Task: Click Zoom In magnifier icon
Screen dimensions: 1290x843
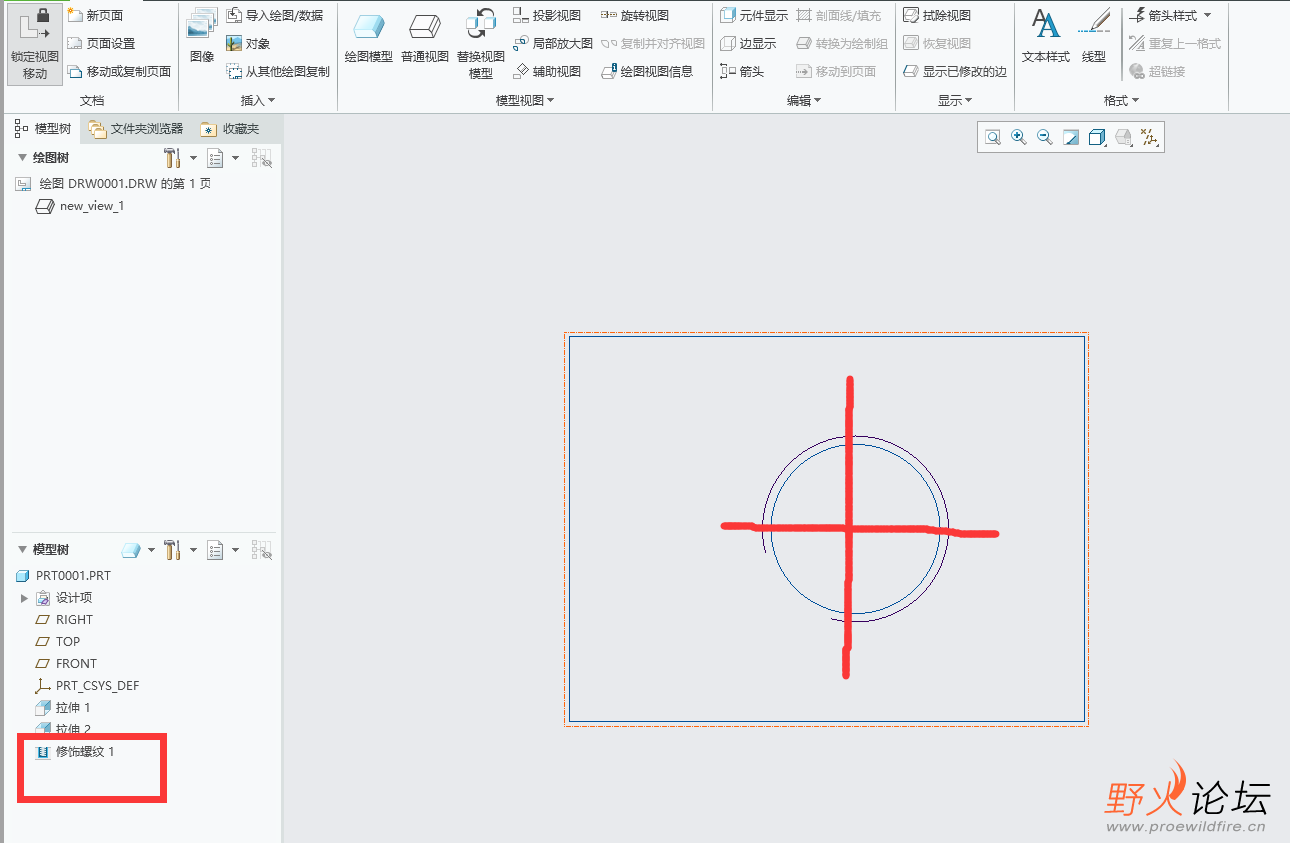Action: pos(1019,138)
